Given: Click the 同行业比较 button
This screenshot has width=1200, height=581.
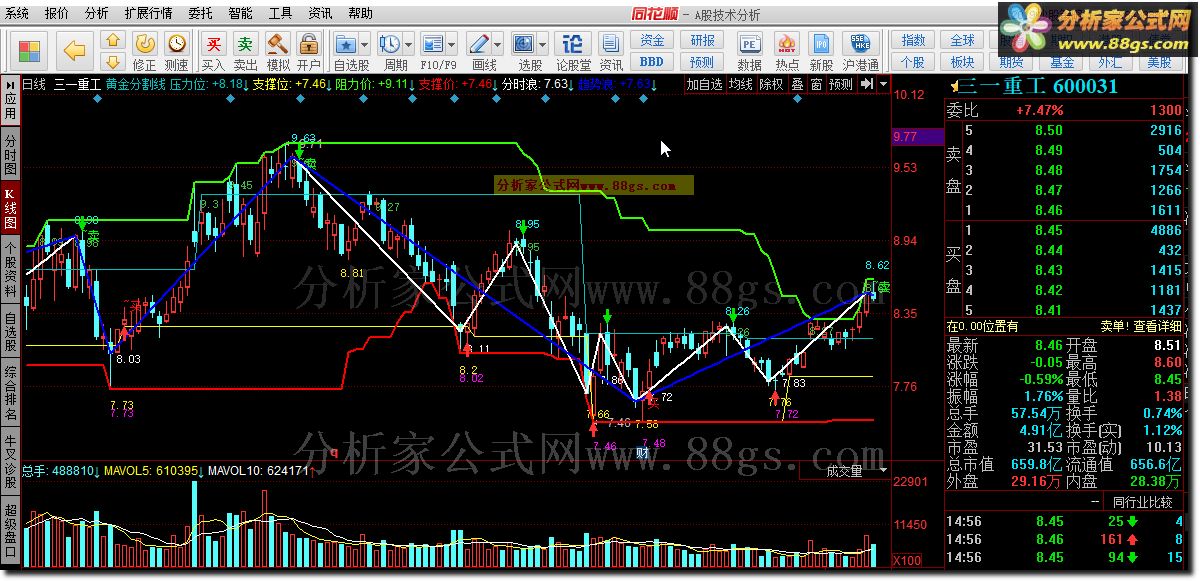Looking at the screenshot, I should point(1141,502).
